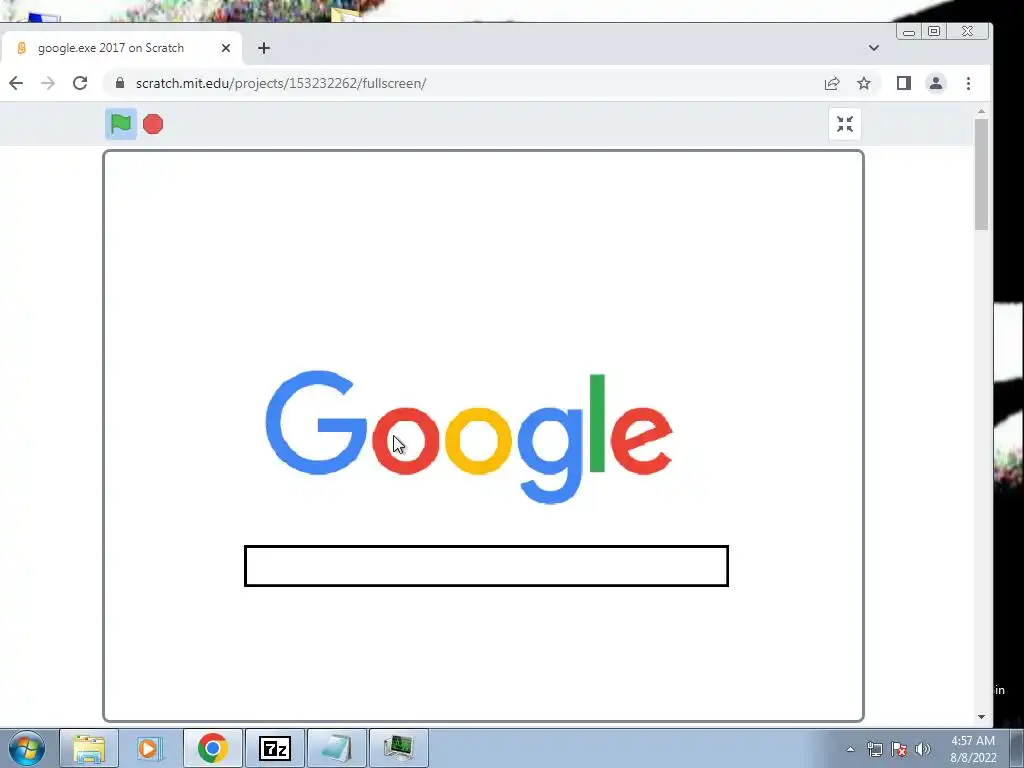Share this page using share icon

[x=831, y=83]
